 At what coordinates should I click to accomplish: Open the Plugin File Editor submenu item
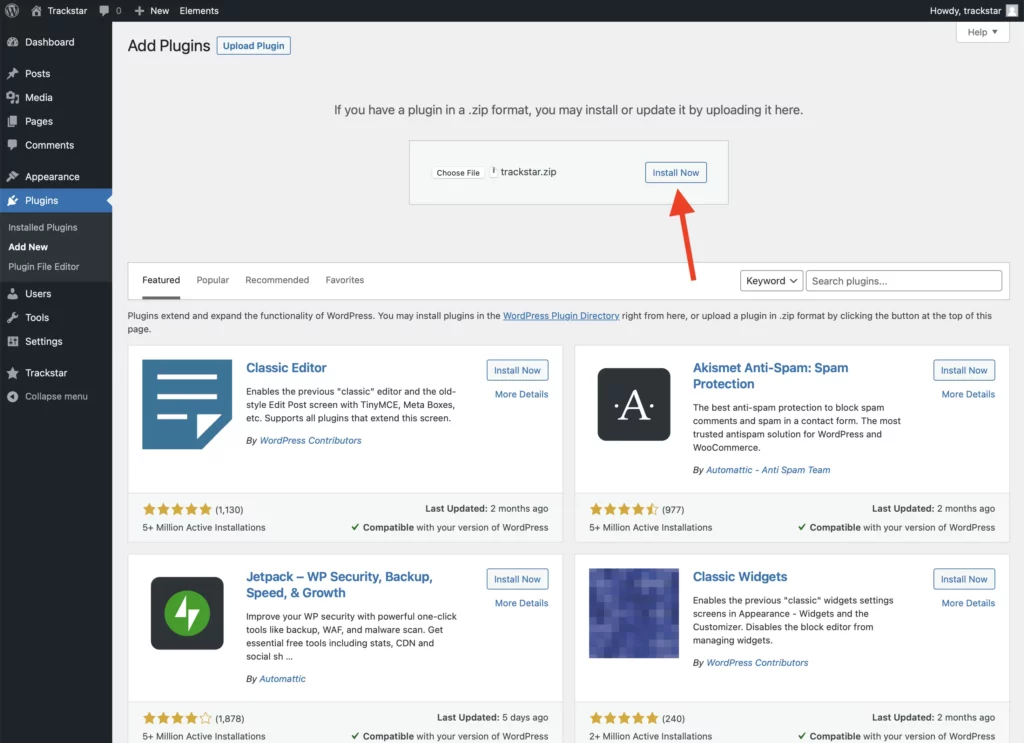pos(44,266)
